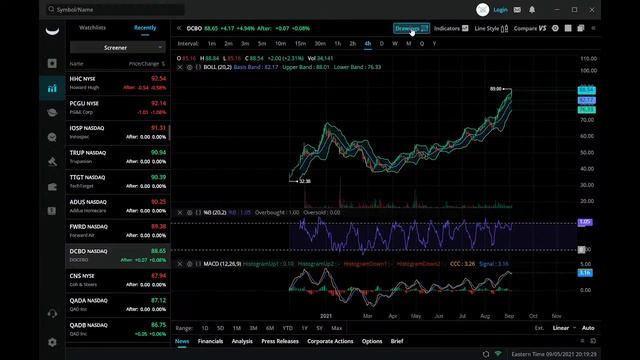Open the Analysis tab

(x=242, y=341)
